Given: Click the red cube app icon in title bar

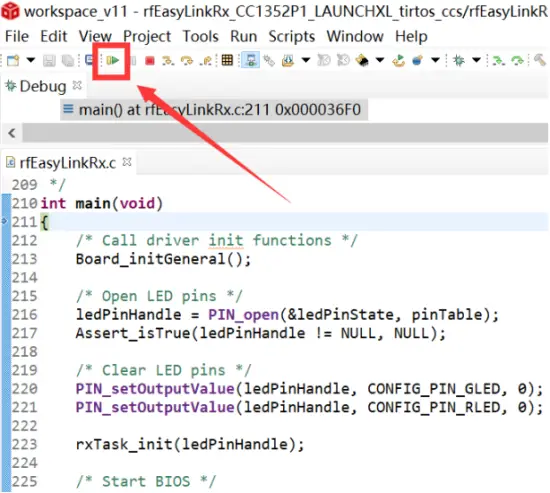Looking at the screenshot, I should [x=10, y=11].
